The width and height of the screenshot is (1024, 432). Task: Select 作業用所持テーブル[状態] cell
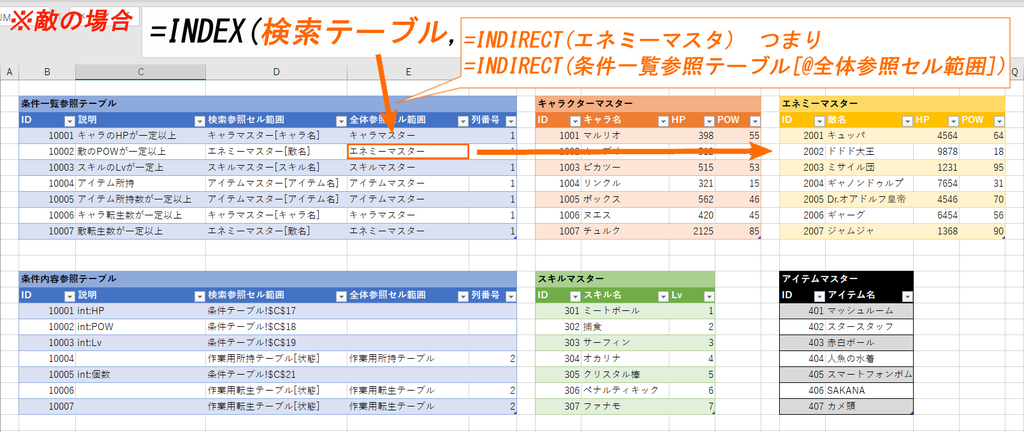[276, 358]
